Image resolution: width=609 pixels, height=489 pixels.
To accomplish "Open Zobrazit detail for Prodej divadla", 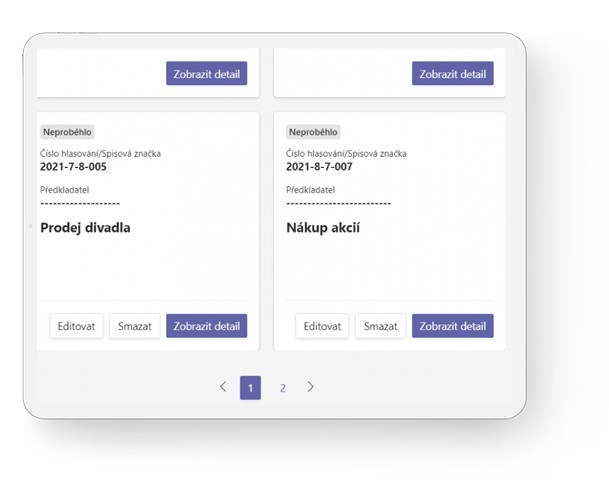I will pos(206,326).
